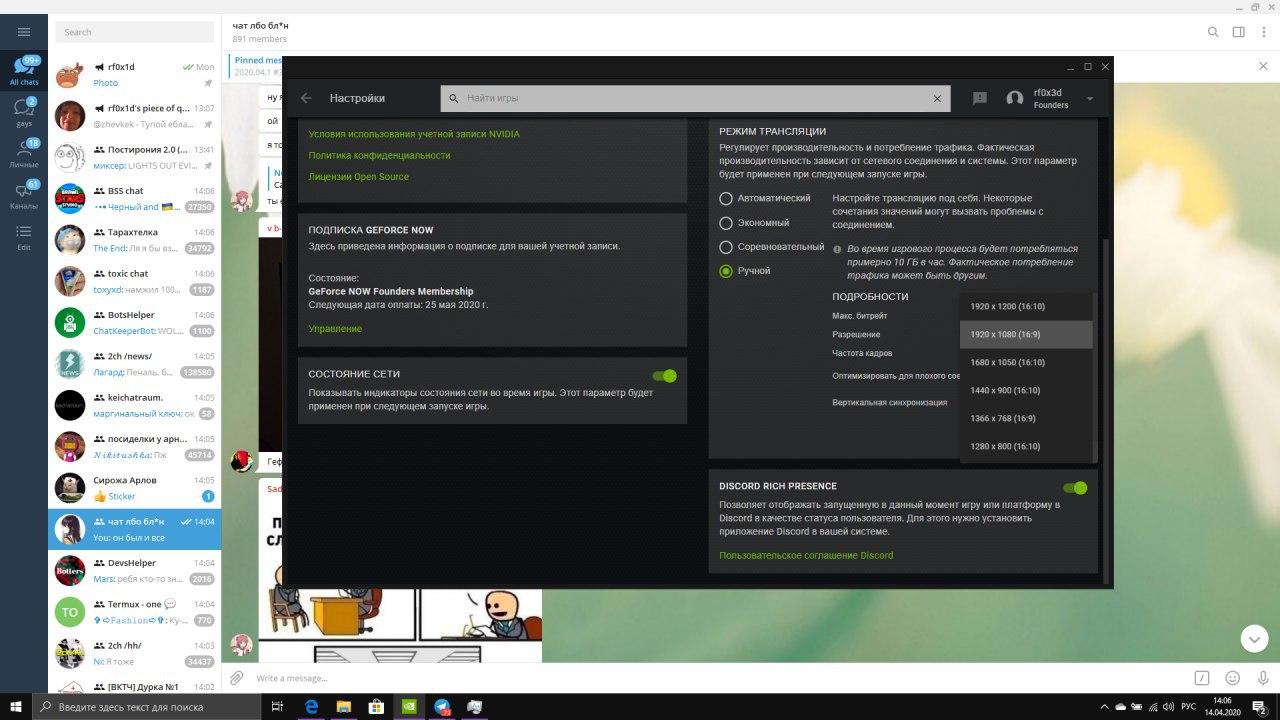Open Лицензии Open Source link
This screenshot has width=1280, height=720.
click(x=358, y=177)
